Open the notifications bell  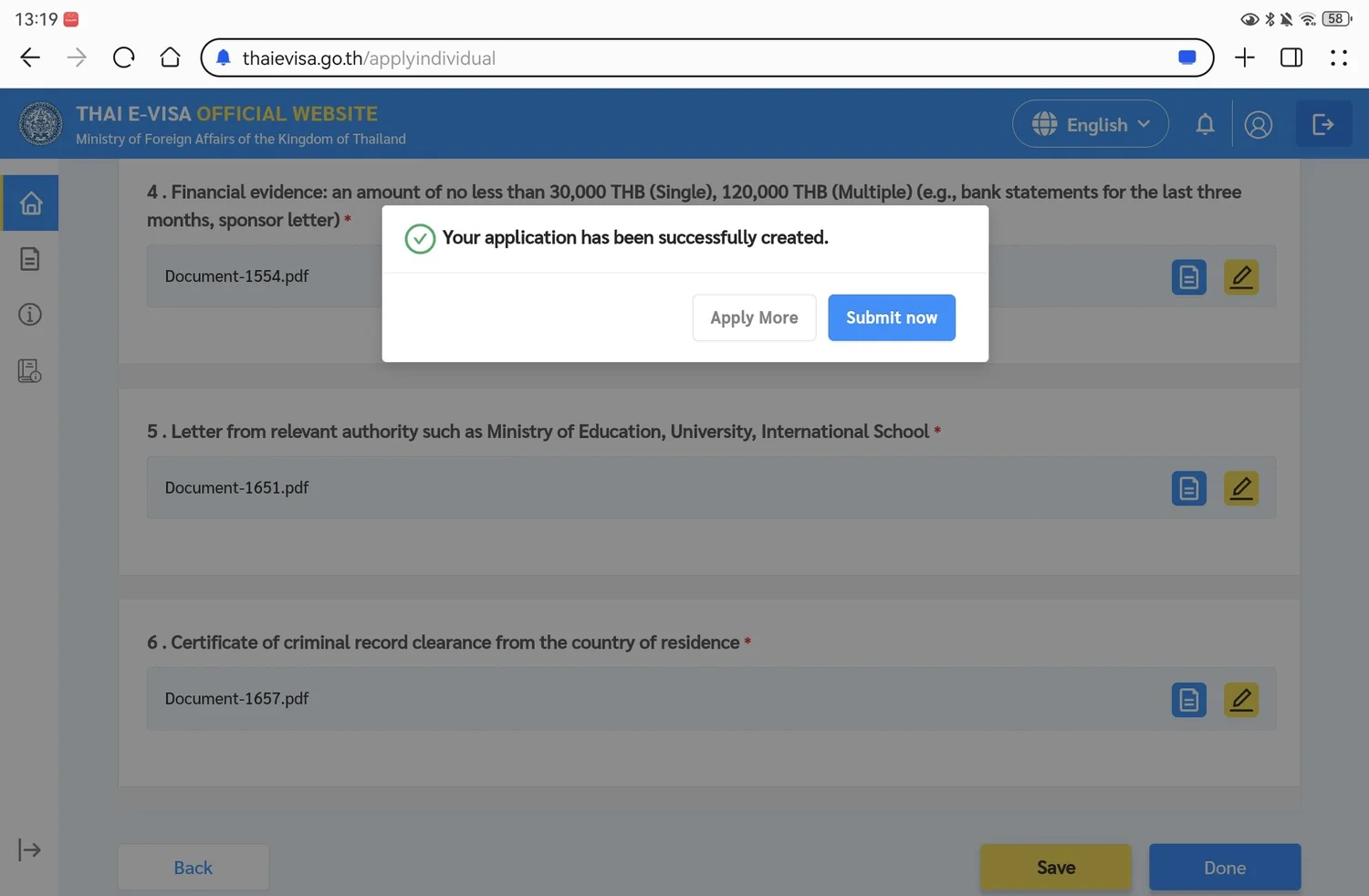1205,124
